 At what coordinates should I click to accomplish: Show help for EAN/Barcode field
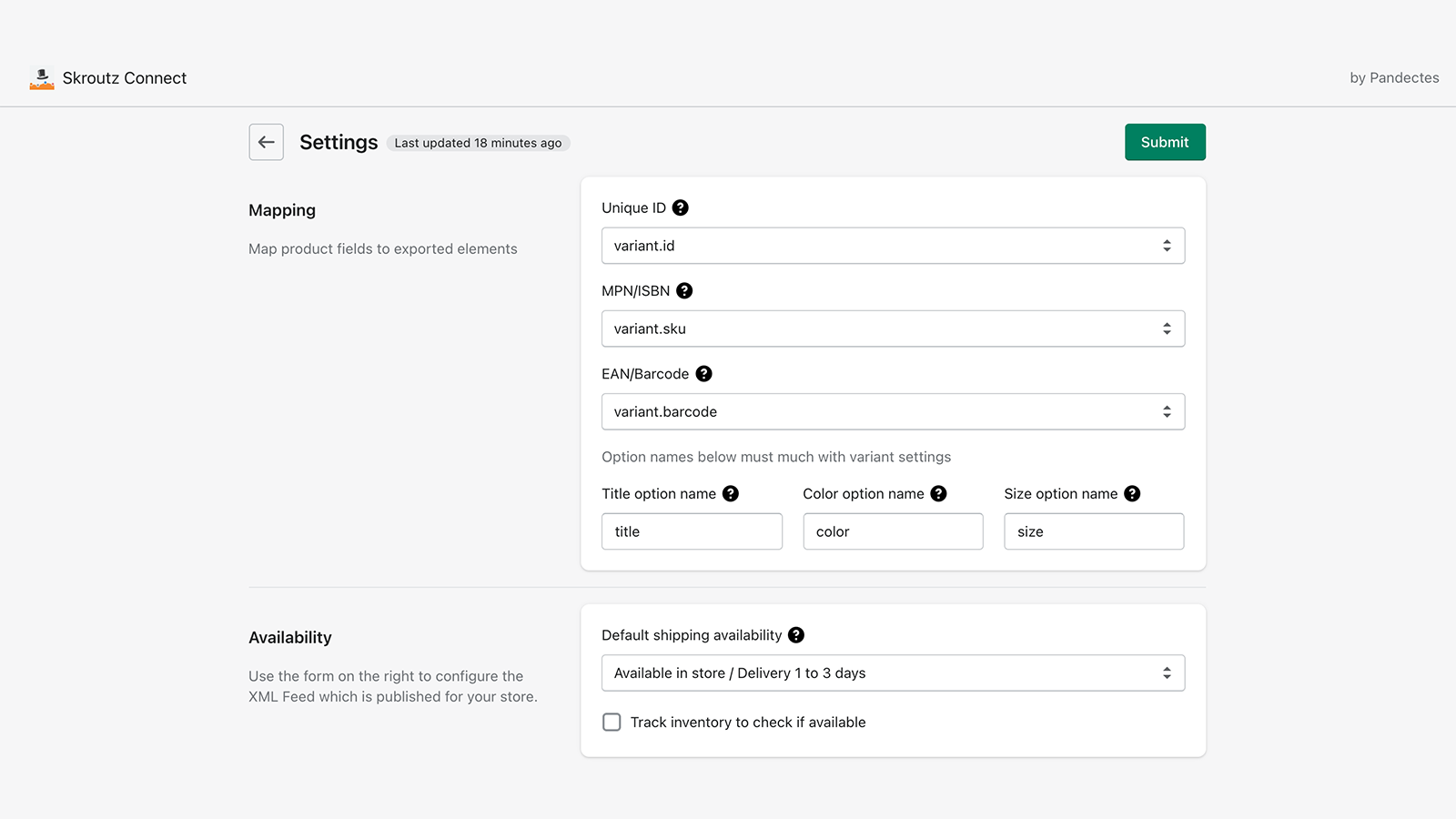click(703, 374)
